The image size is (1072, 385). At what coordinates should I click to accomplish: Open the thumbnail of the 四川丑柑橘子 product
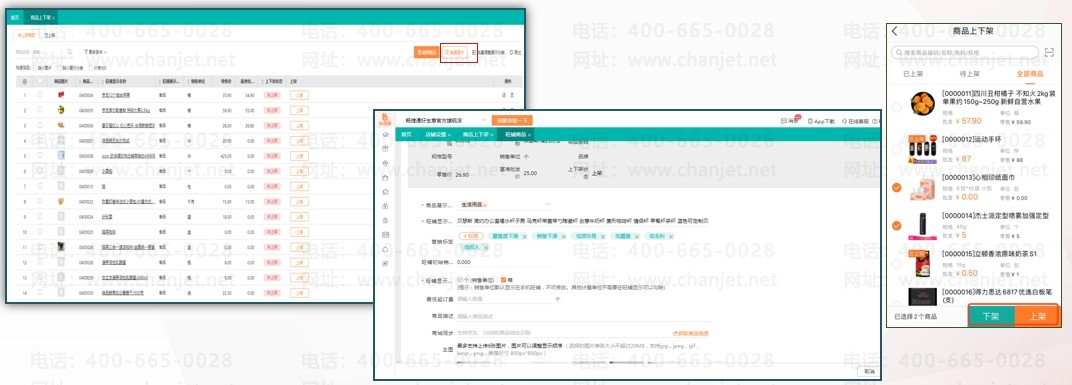coord(923,104)
